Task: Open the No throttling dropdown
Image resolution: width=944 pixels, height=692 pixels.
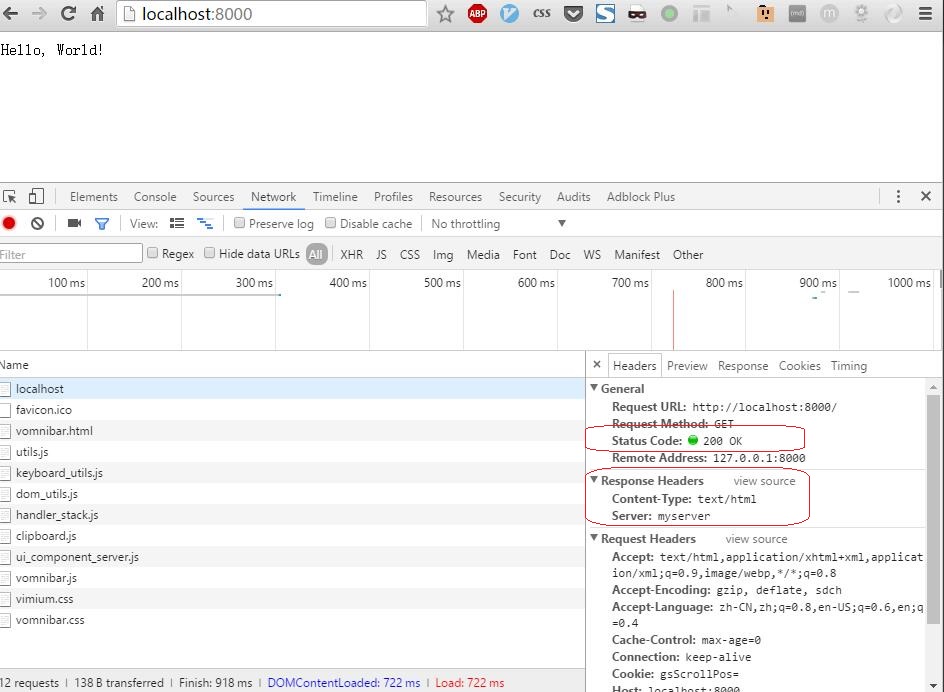Action: click(498, 224)
